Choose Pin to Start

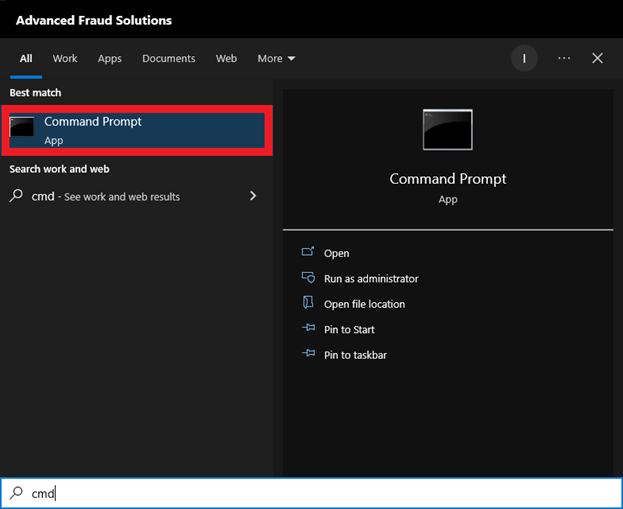click(349, 329)
